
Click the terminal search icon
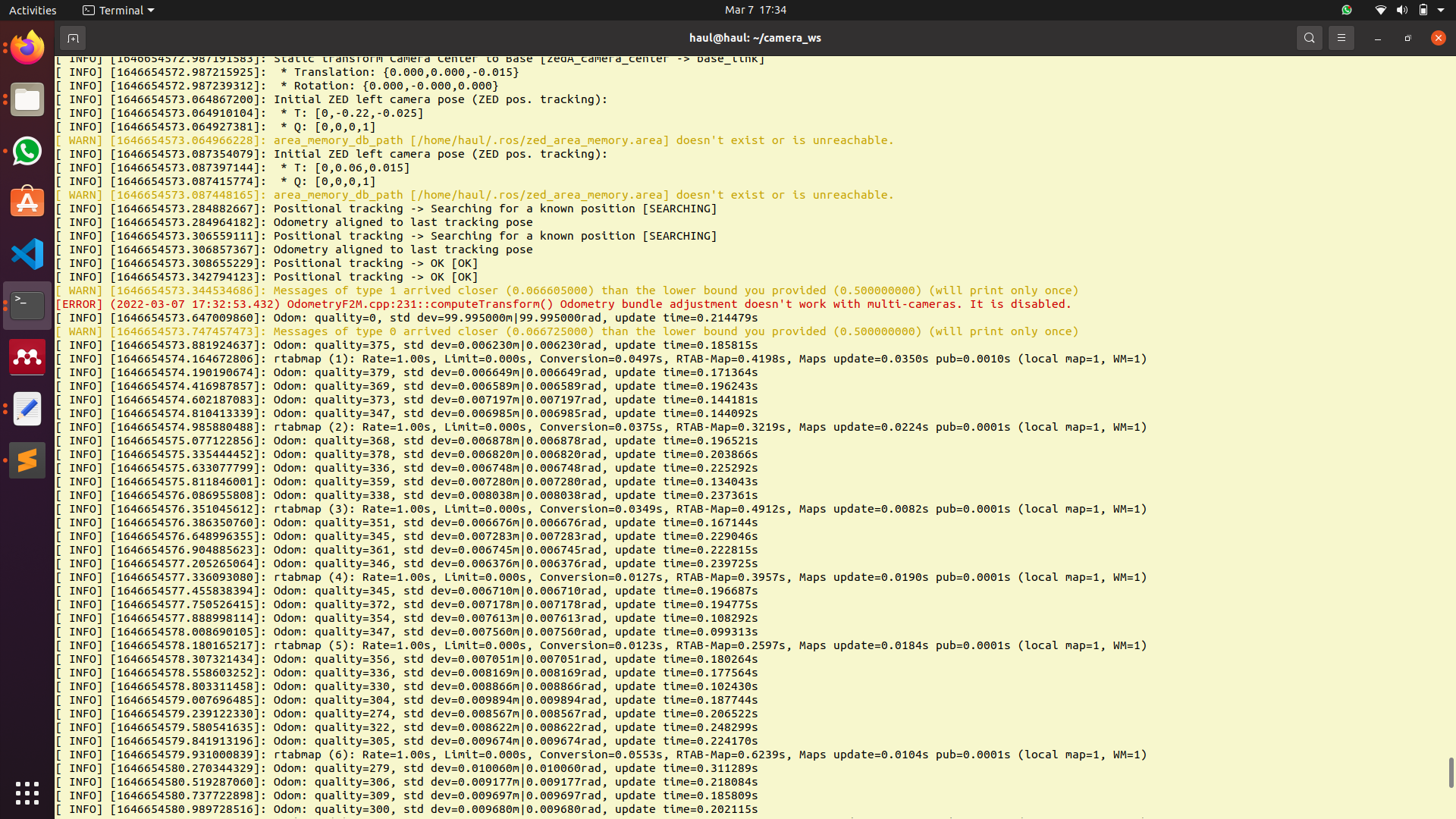1309,38
